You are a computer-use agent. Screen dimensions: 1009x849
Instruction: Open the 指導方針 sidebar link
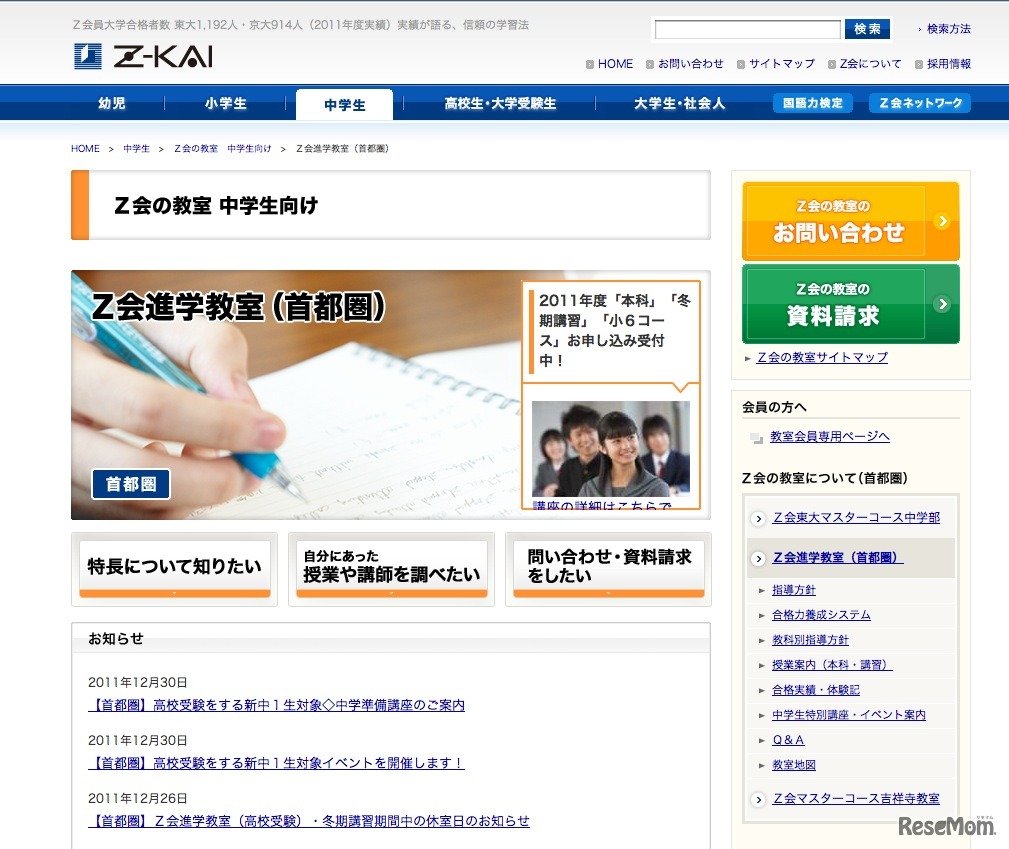click(x=793, y=590)
